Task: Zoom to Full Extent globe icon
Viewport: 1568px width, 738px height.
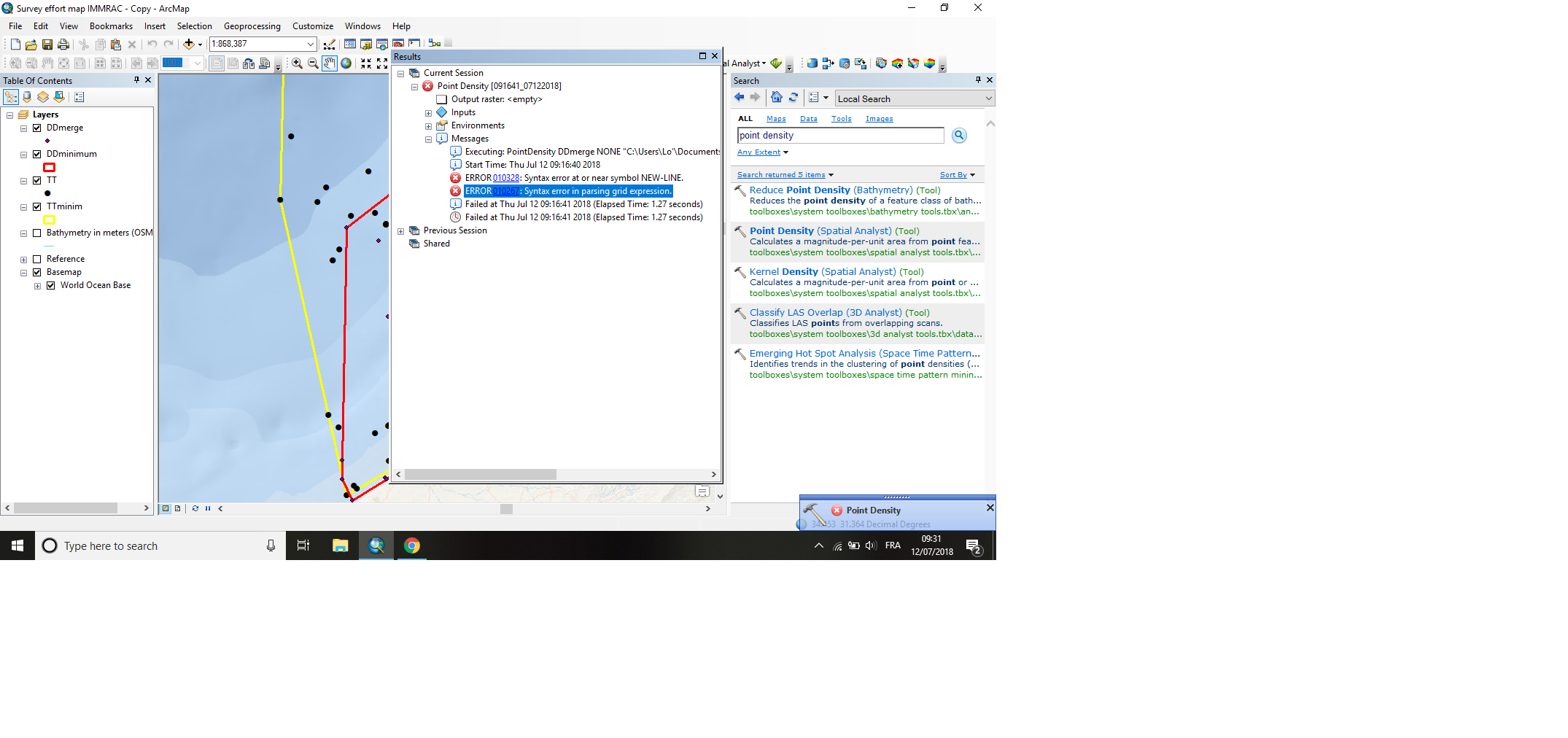Action: (x=346, y=63)
